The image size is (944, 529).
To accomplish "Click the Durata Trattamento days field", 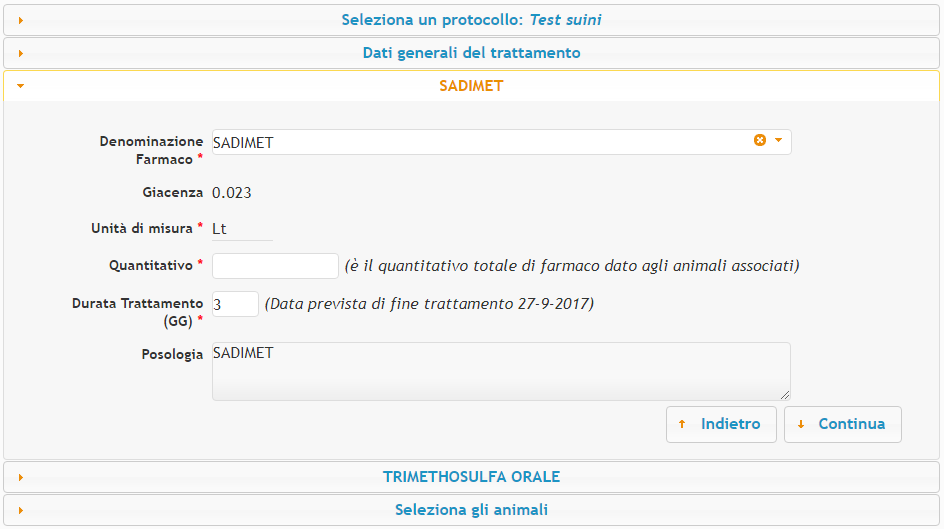I will (235, 304).
